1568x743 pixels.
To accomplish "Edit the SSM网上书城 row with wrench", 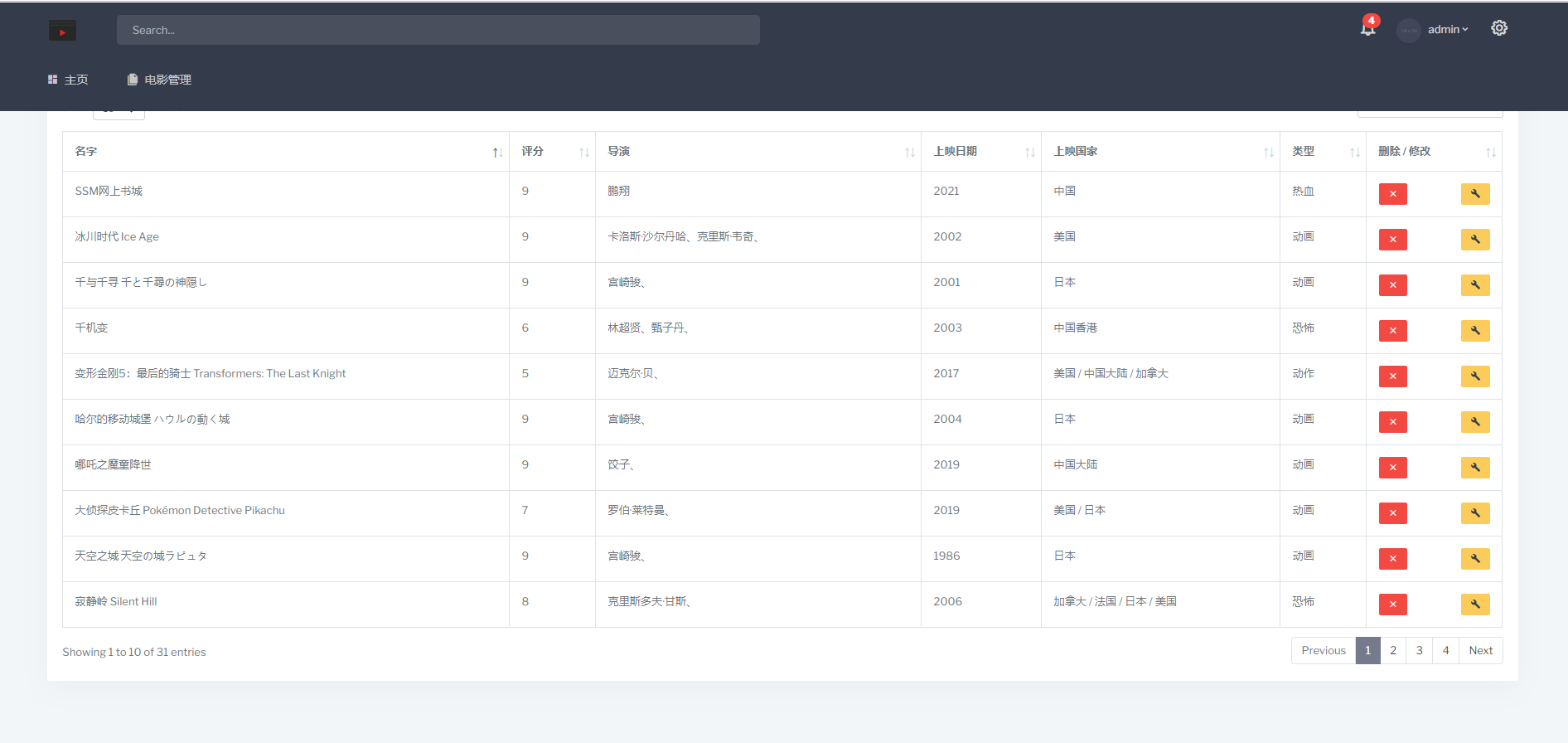I will click(1475, 194).
